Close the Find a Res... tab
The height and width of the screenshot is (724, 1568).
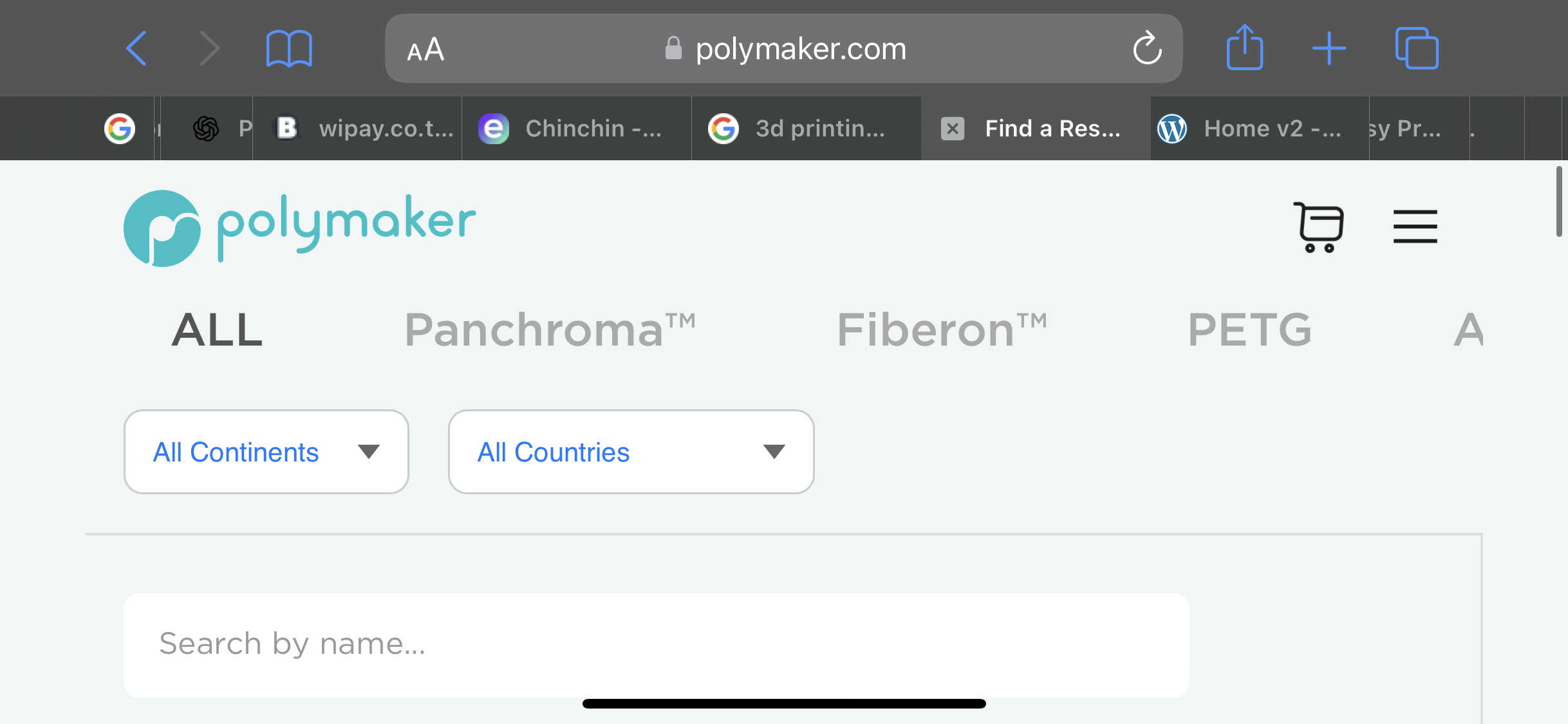pos(953,128)
